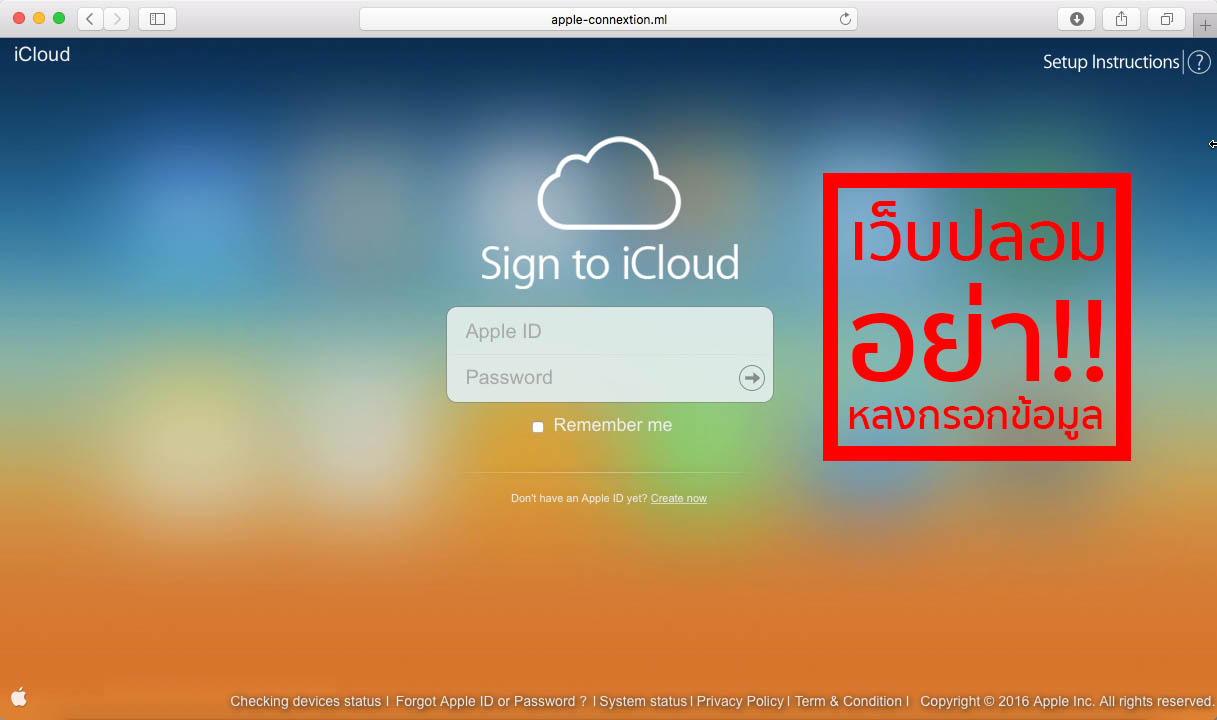The width and height of the screenshot is (1217, 720).
Task: Click the iCloud title at top left
Action: point(42,54)
